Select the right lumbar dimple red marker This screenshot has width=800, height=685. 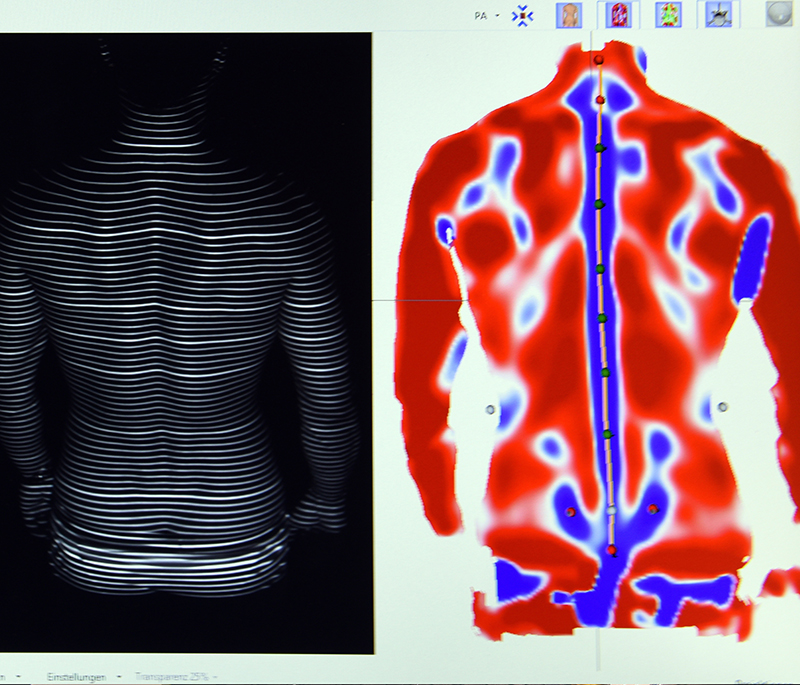[652, 509]
